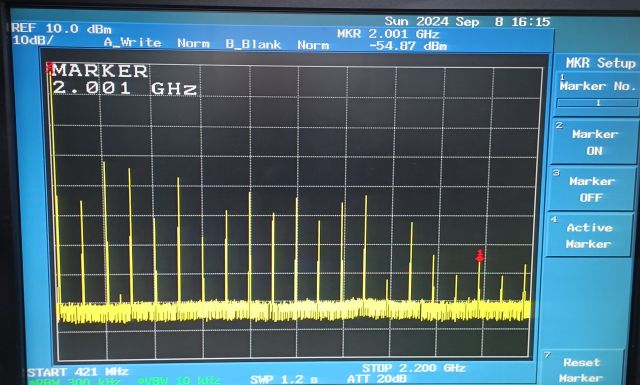Select the STOP 2.200 GHz frequency label
The width and height of the screenshot is (640, 385).
pos(413,368)
